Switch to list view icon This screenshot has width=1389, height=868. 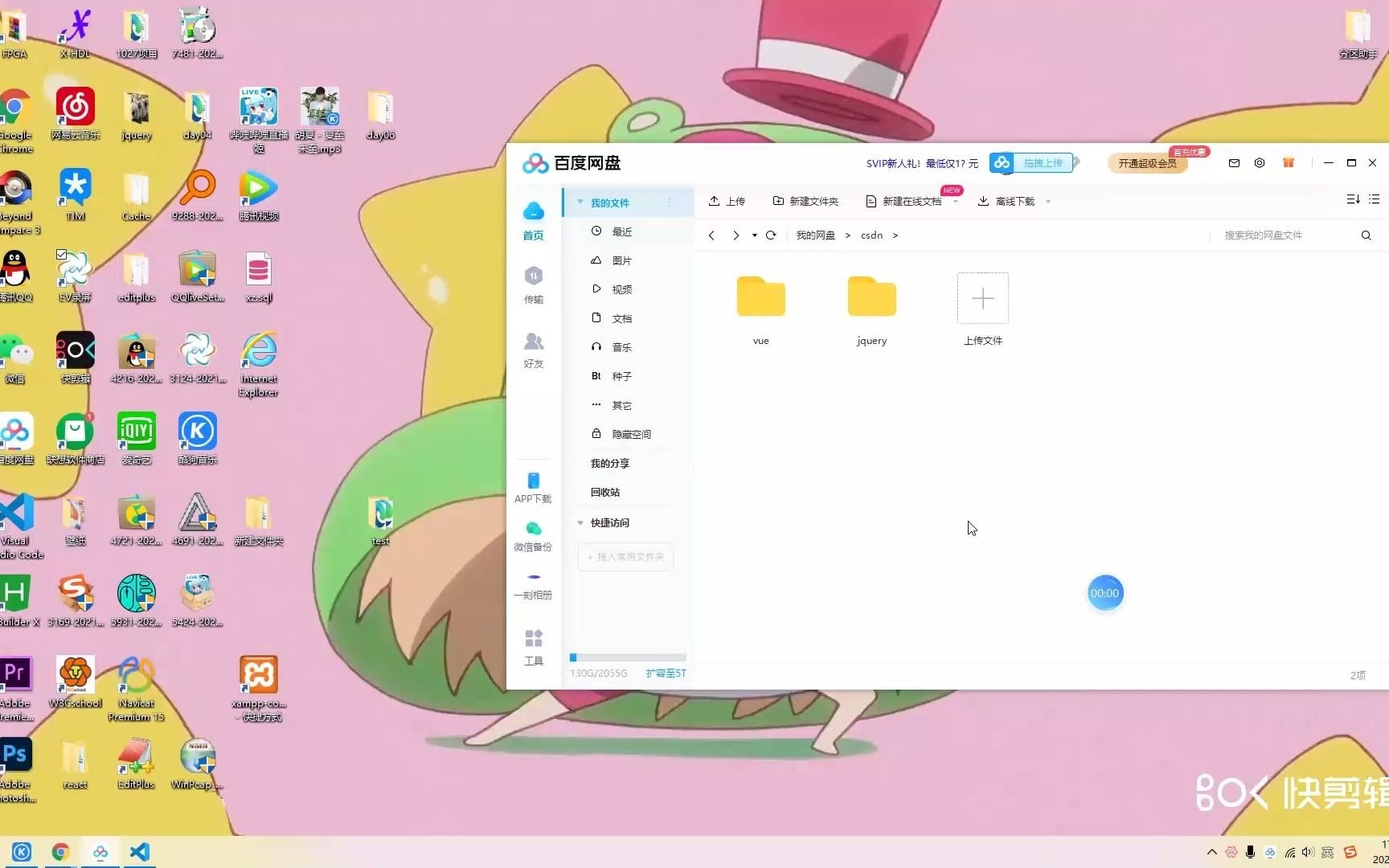click(1374, 199)
